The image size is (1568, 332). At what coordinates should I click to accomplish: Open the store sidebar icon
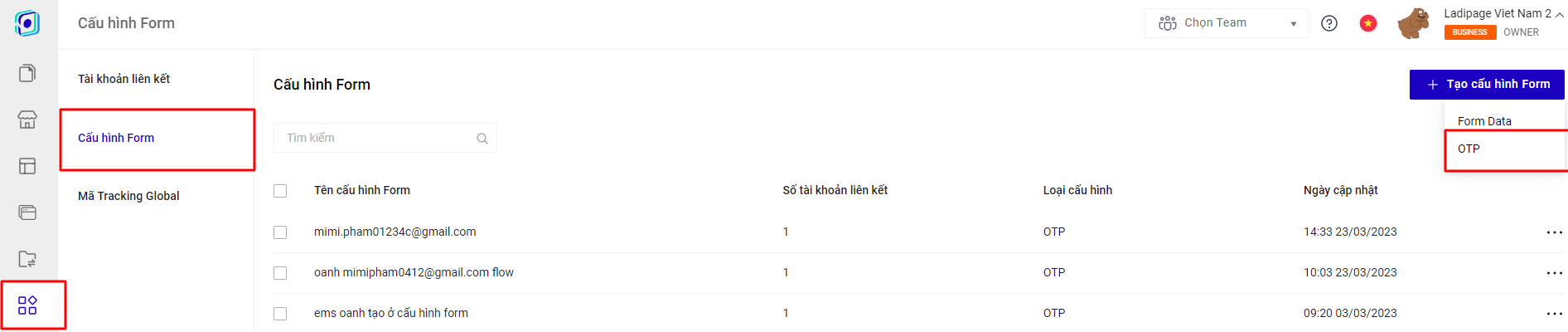pyautogui.click(x=27, y=120)
